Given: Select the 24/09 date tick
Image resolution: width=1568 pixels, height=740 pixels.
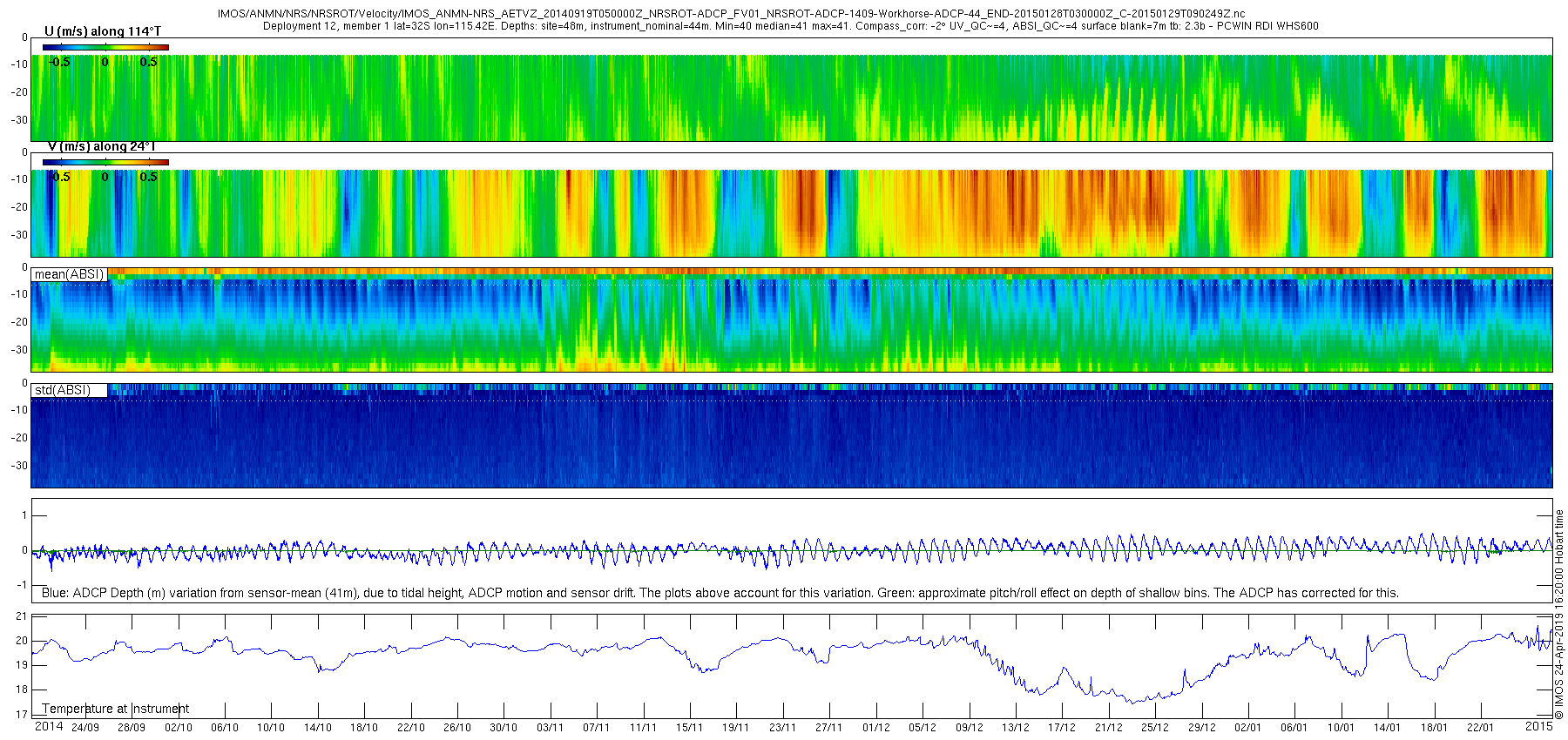Looking at the screenshot, I should pyautogui.click(x=84, y=728).
